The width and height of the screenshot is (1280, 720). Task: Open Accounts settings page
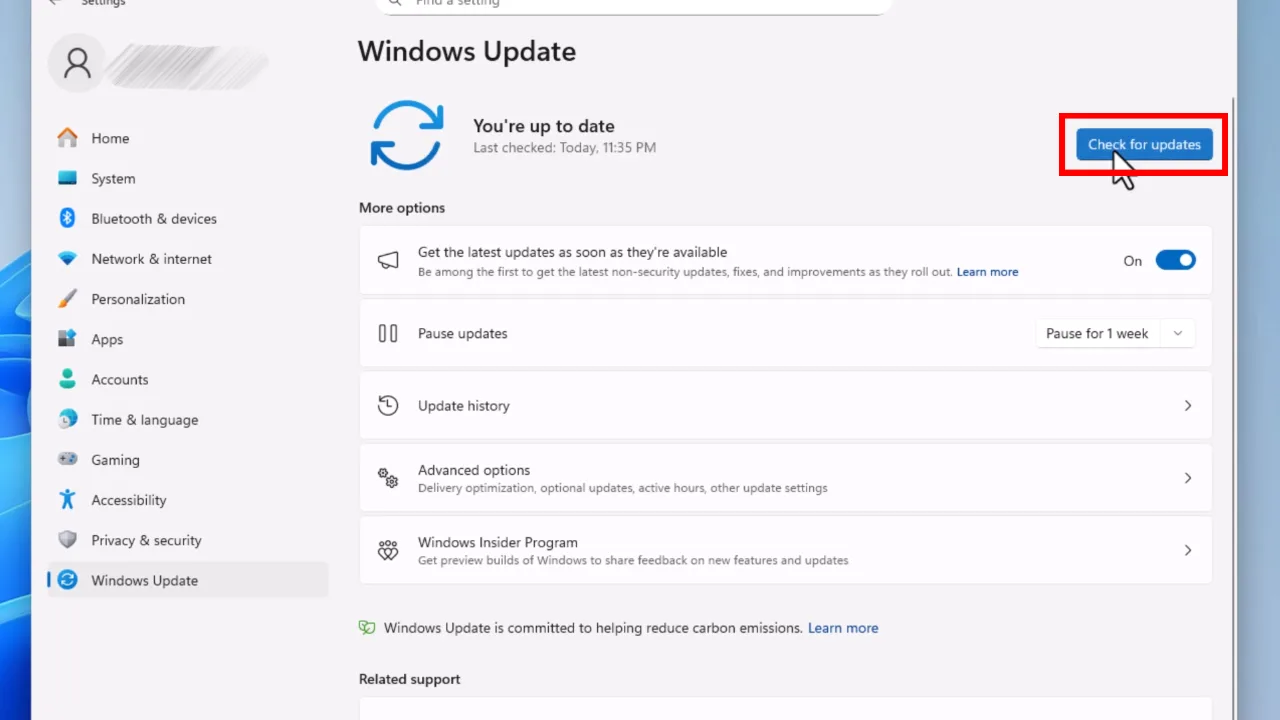(188, 379)
